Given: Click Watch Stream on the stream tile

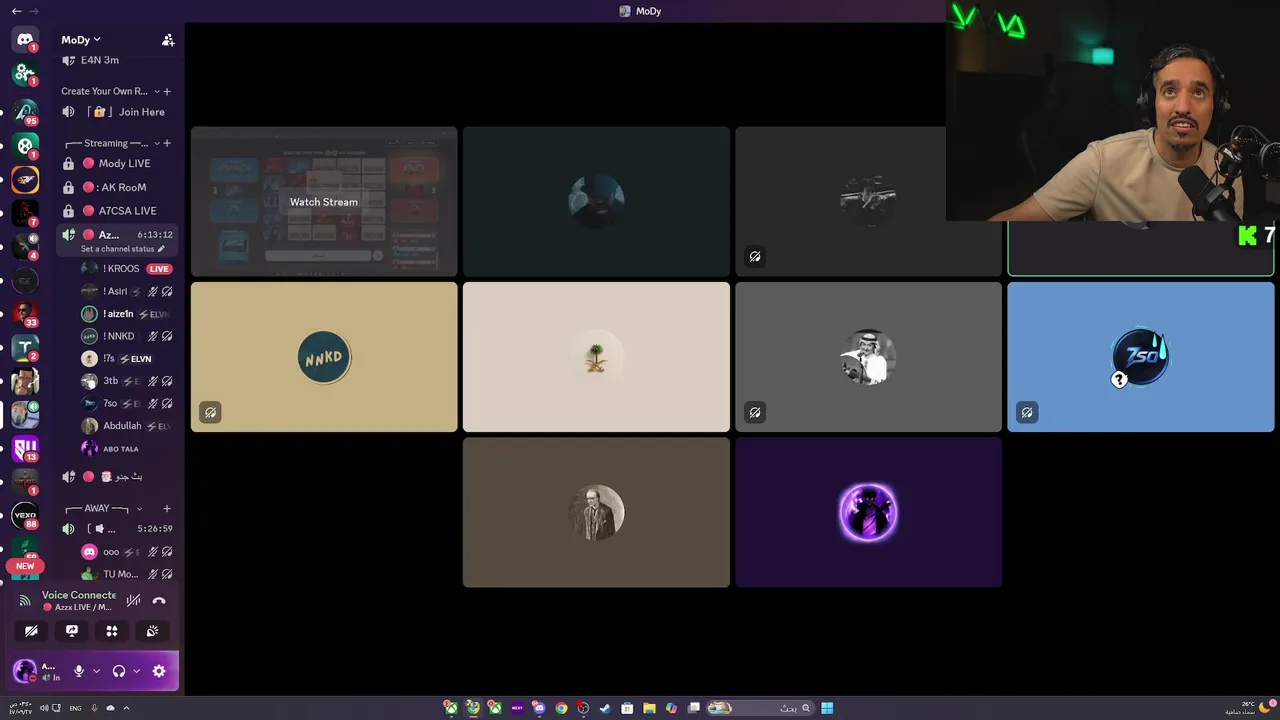Looking at the screenshot, I should pos(324,202).
